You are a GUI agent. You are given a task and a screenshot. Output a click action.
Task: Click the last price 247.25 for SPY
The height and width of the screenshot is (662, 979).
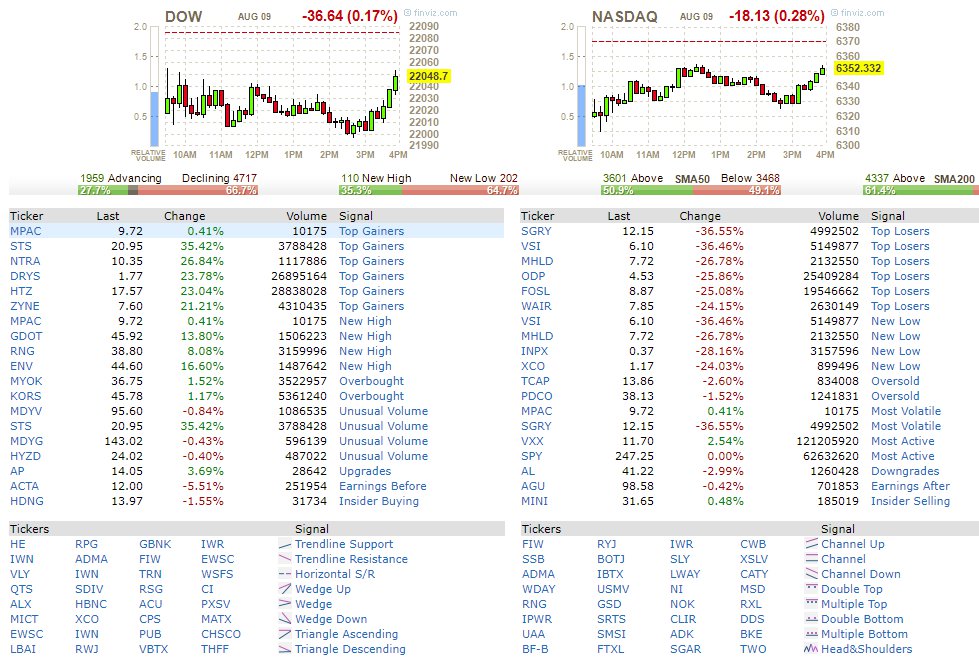coord(634,456)
